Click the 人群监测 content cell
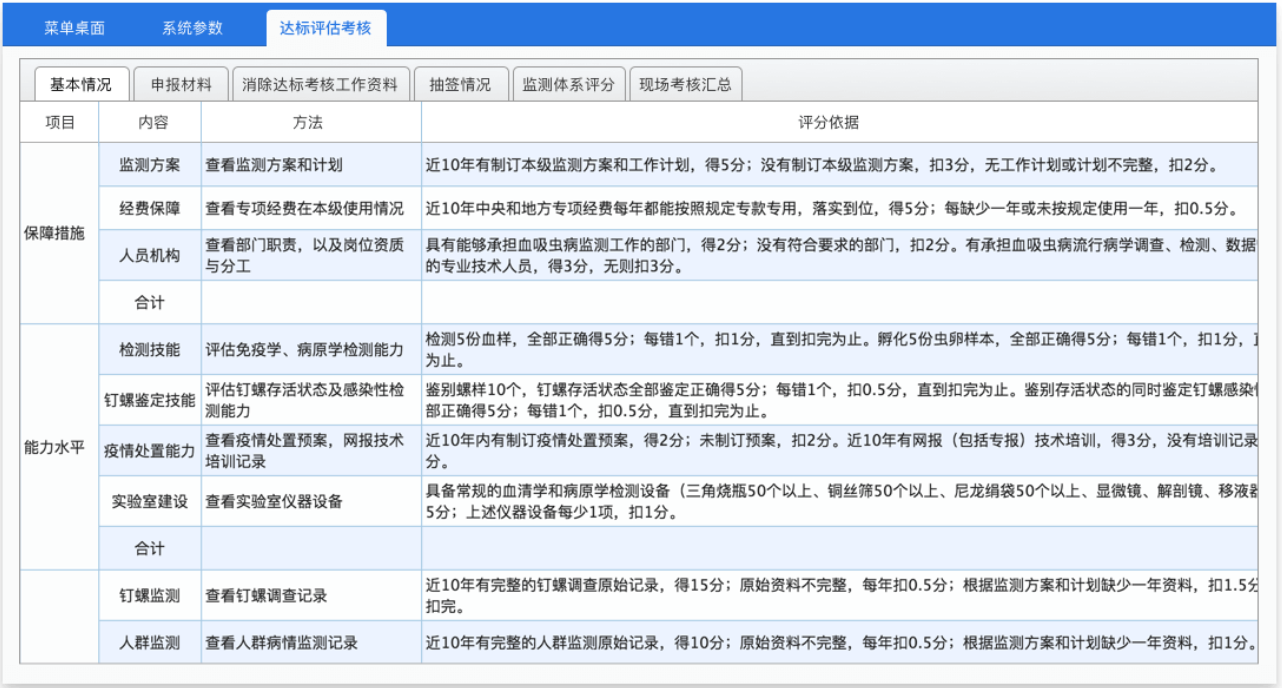This screenshot has width=1282, height=688. pos(151,642)
